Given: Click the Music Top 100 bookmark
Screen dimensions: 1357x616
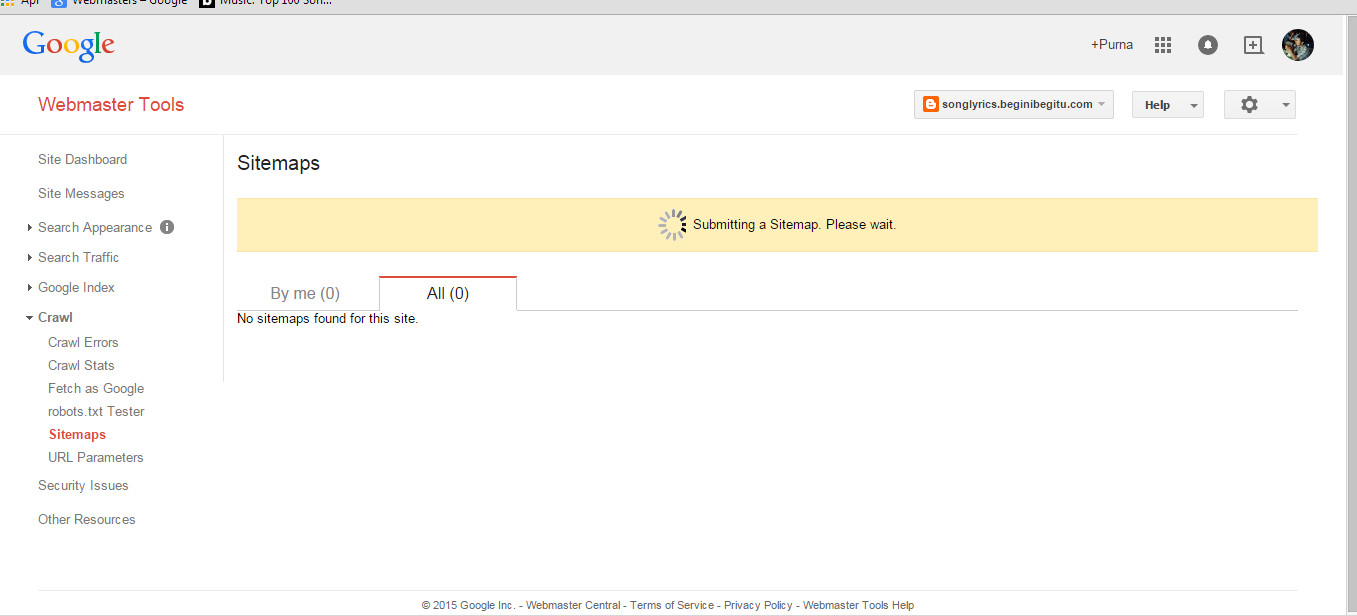Looking at the screenshot, I should pyautogui.click(x=266, y=3).
